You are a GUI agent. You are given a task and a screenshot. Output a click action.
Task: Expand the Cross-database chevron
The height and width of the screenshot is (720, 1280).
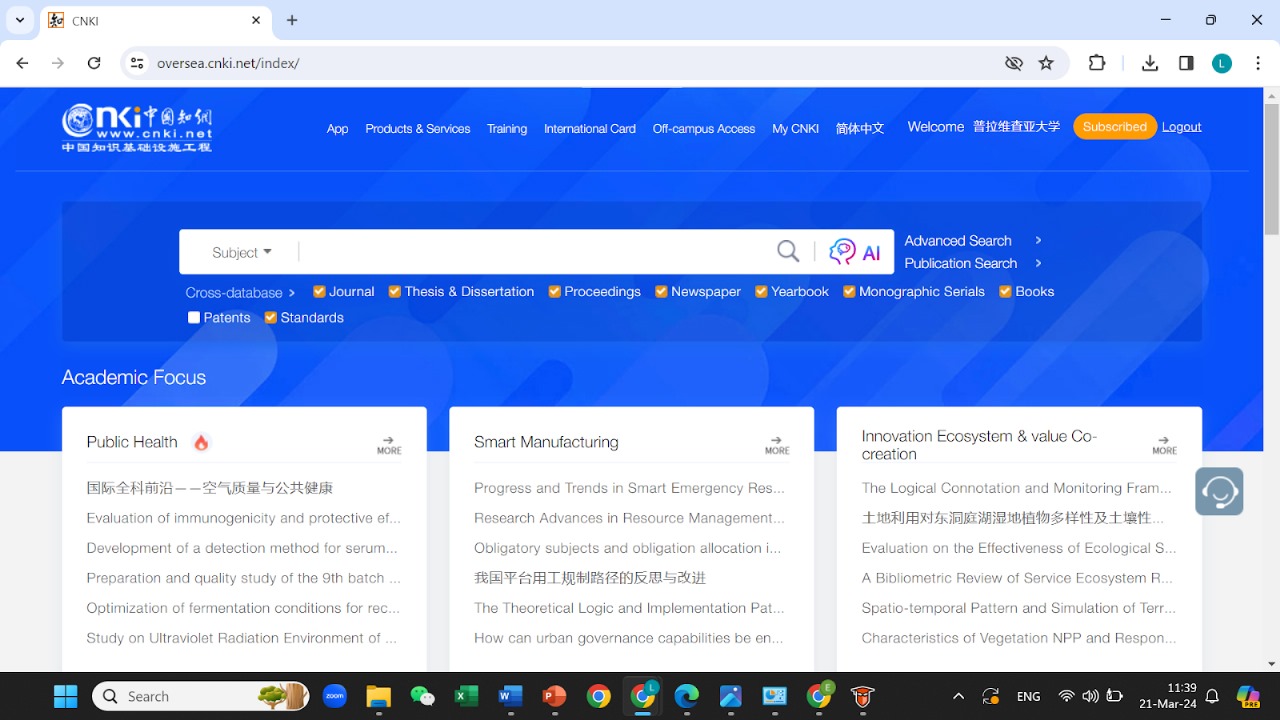(x=292, y=293)
